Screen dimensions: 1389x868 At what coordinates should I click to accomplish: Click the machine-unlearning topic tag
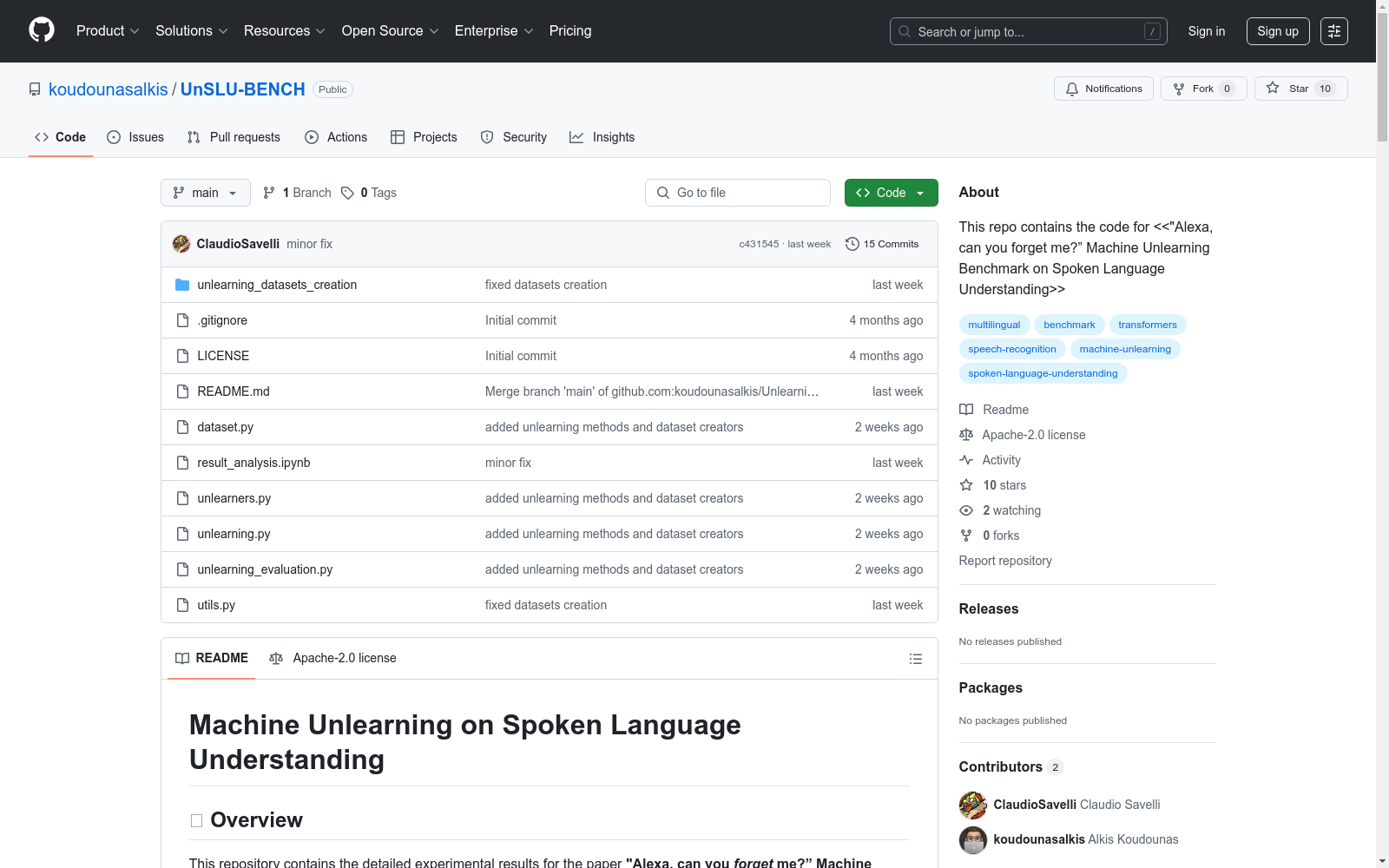click(1125, 349)
